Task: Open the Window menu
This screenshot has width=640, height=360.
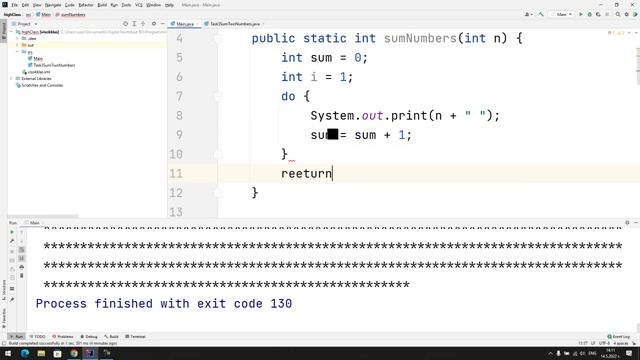Action: click(x=153, y=5)
